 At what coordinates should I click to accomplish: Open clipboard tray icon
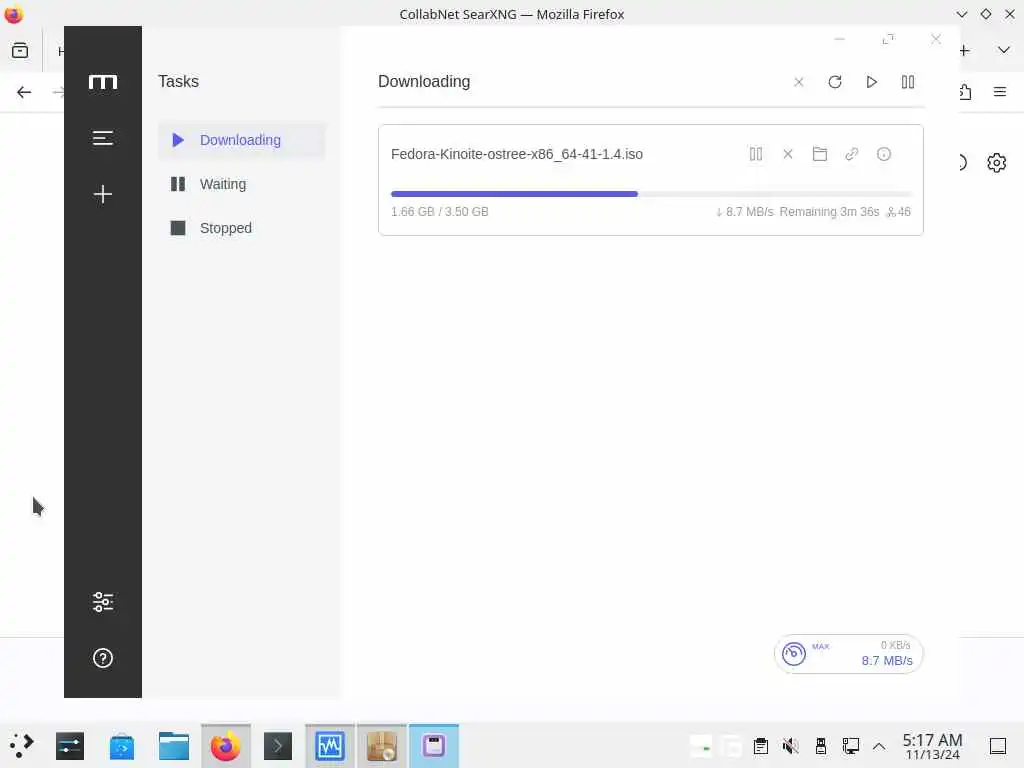[760, 746]
